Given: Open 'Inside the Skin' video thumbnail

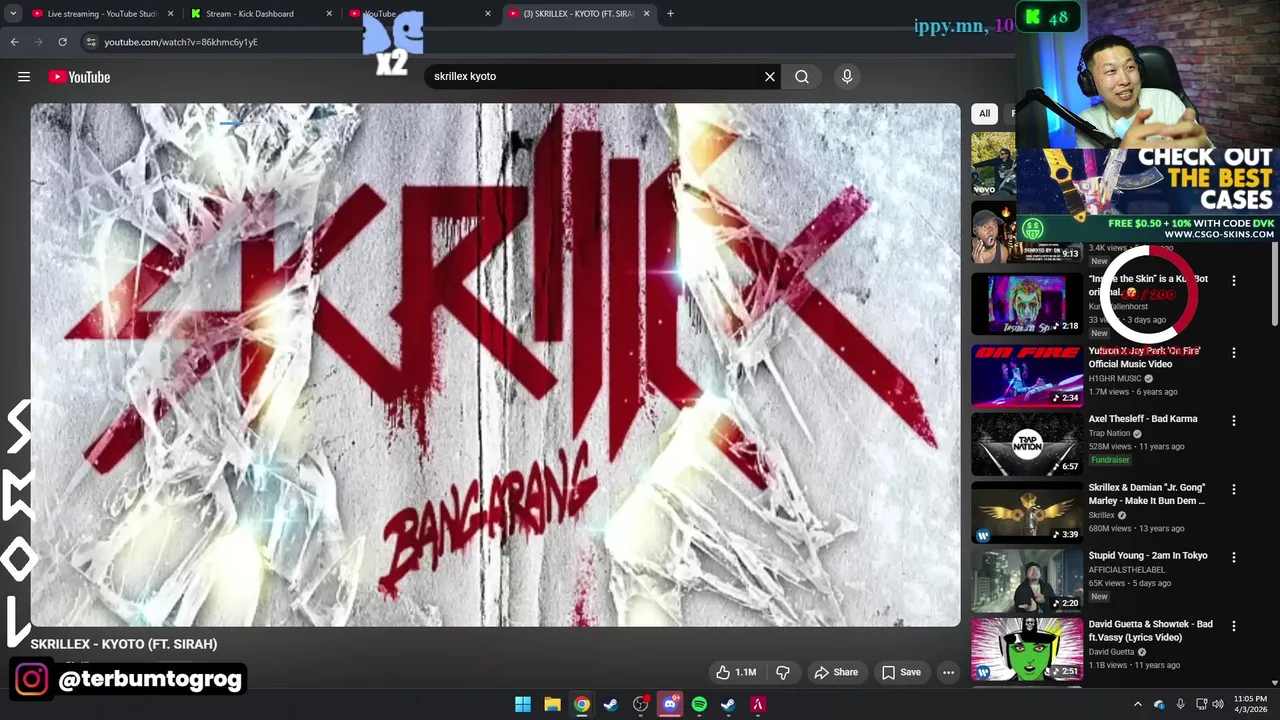Looking at the screenshot, I should click(1026, 304).
